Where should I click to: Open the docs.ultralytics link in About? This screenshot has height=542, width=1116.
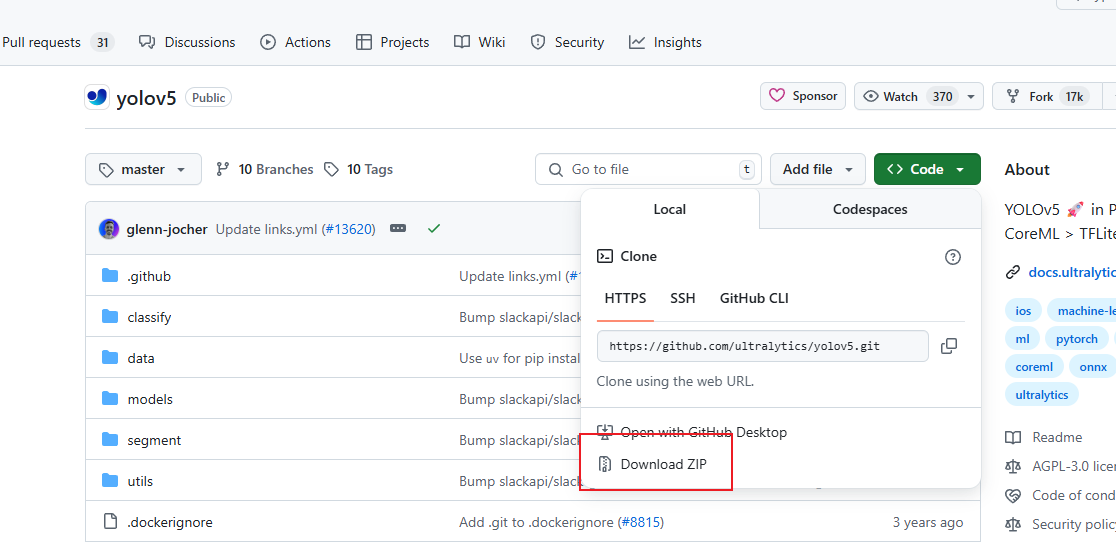click(1071, 272)
